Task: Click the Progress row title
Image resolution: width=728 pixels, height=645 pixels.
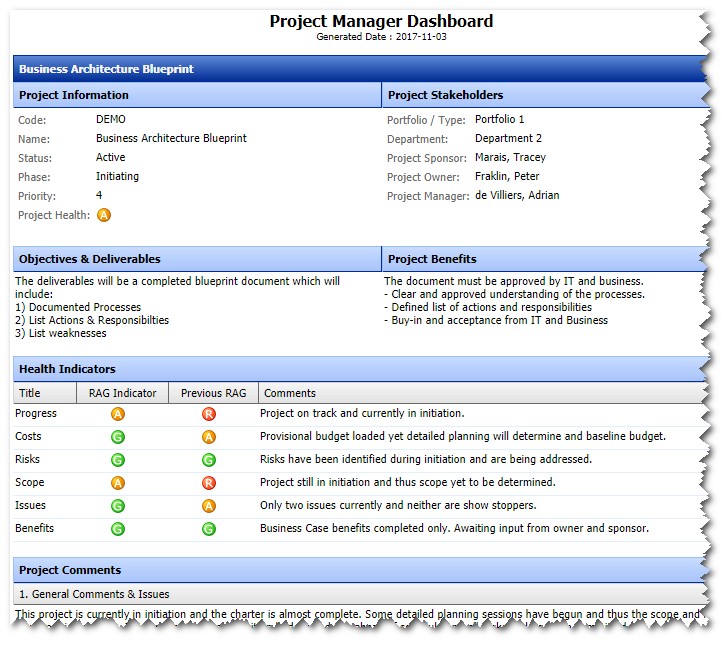Action: 36,413
